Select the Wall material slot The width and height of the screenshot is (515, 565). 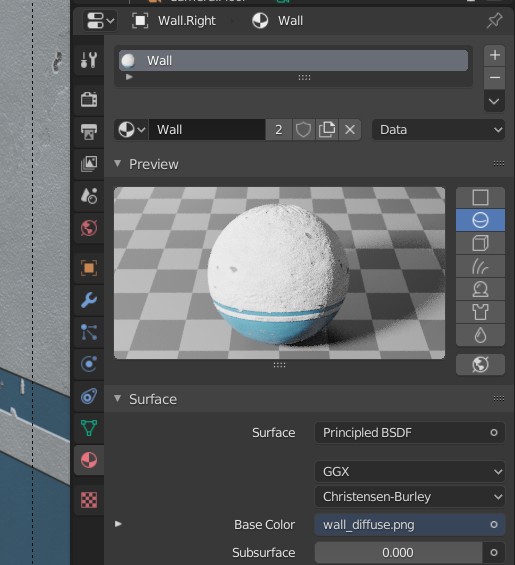(293, 61)
